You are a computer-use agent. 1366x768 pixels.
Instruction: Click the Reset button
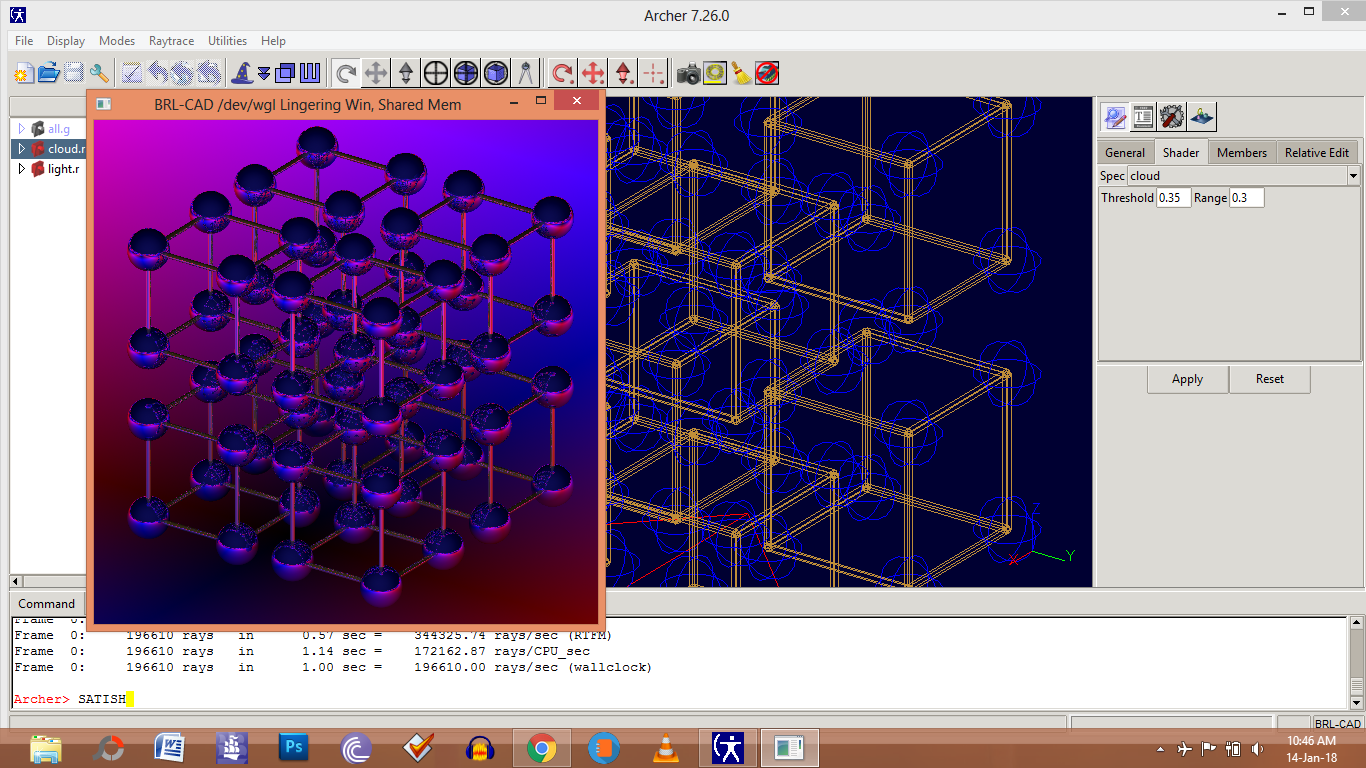(x=1270, y=379)
